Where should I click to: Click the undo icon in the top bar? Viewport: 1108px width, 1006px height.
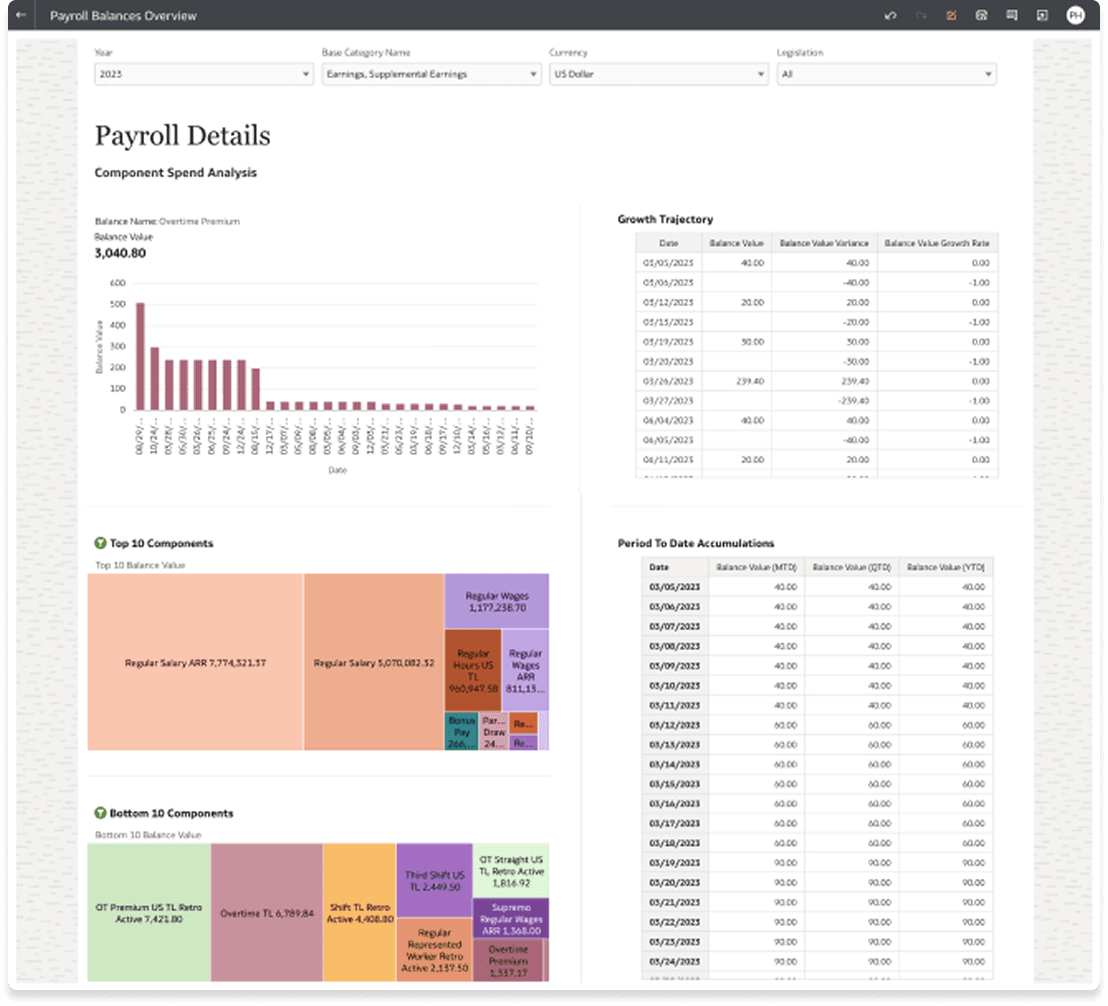(890, 16)
